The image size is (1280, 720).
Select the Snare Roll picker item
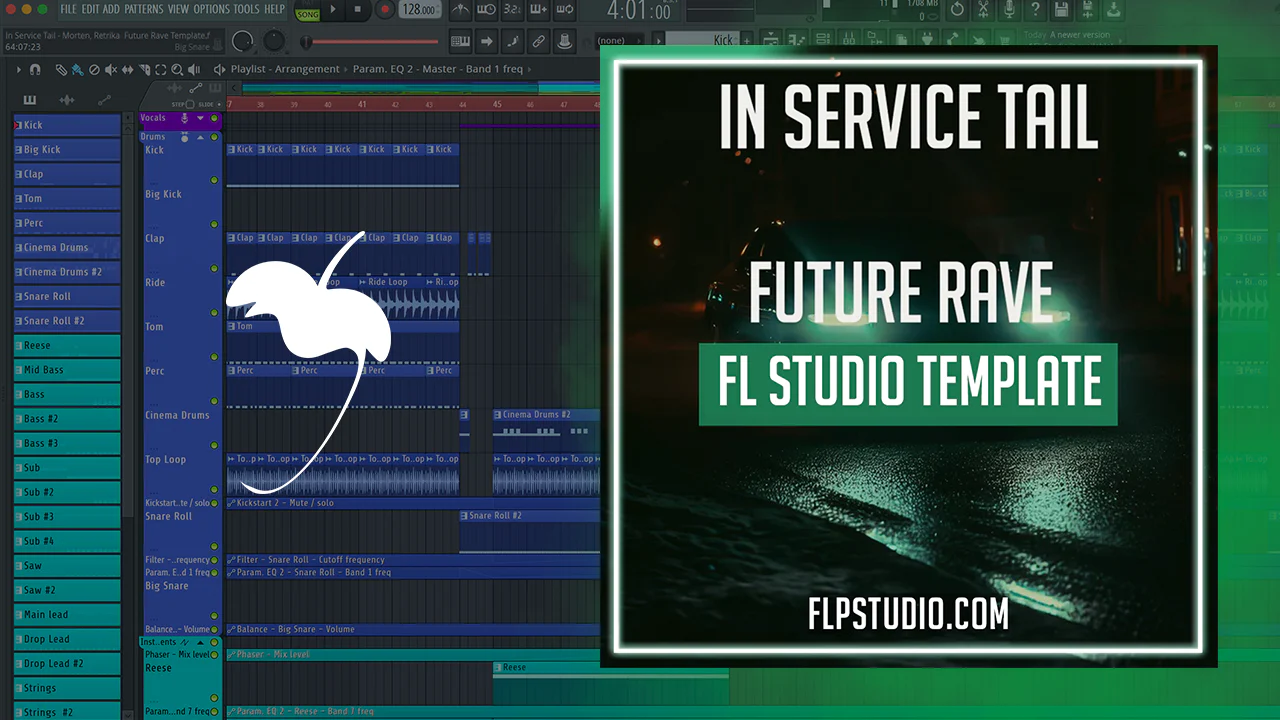point(67,296)
